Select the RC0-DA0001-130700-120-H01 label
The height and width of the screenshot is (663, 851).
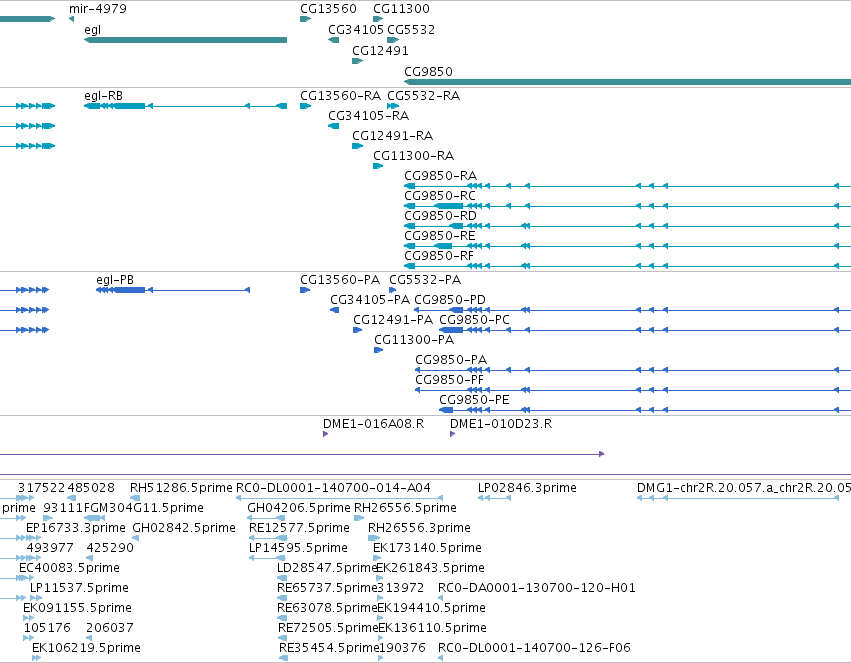(x=537, y=588)
